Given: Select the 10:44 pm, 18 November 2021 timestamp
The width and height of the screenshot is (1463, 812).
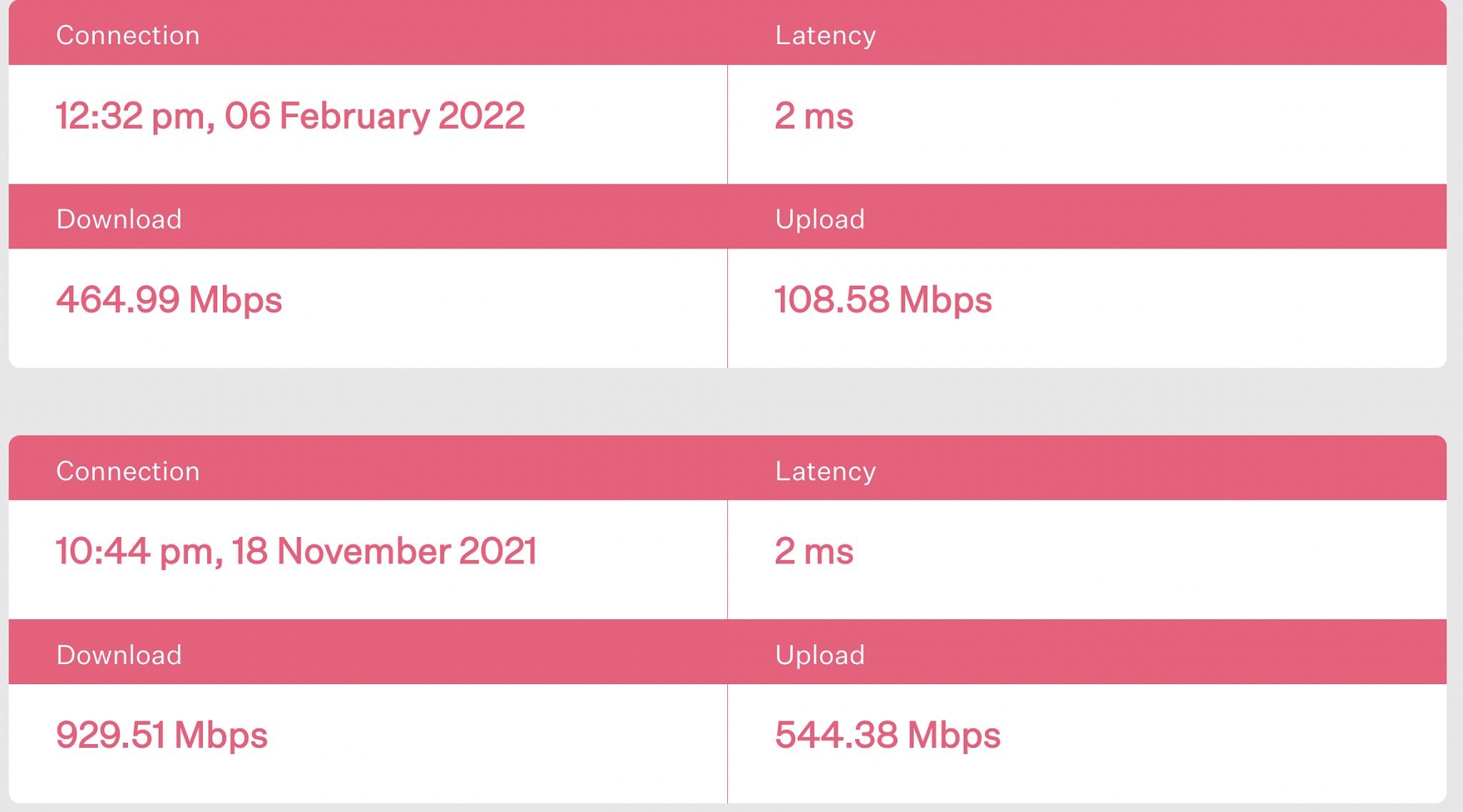Looking at the screenshot, I should (296, 551).
